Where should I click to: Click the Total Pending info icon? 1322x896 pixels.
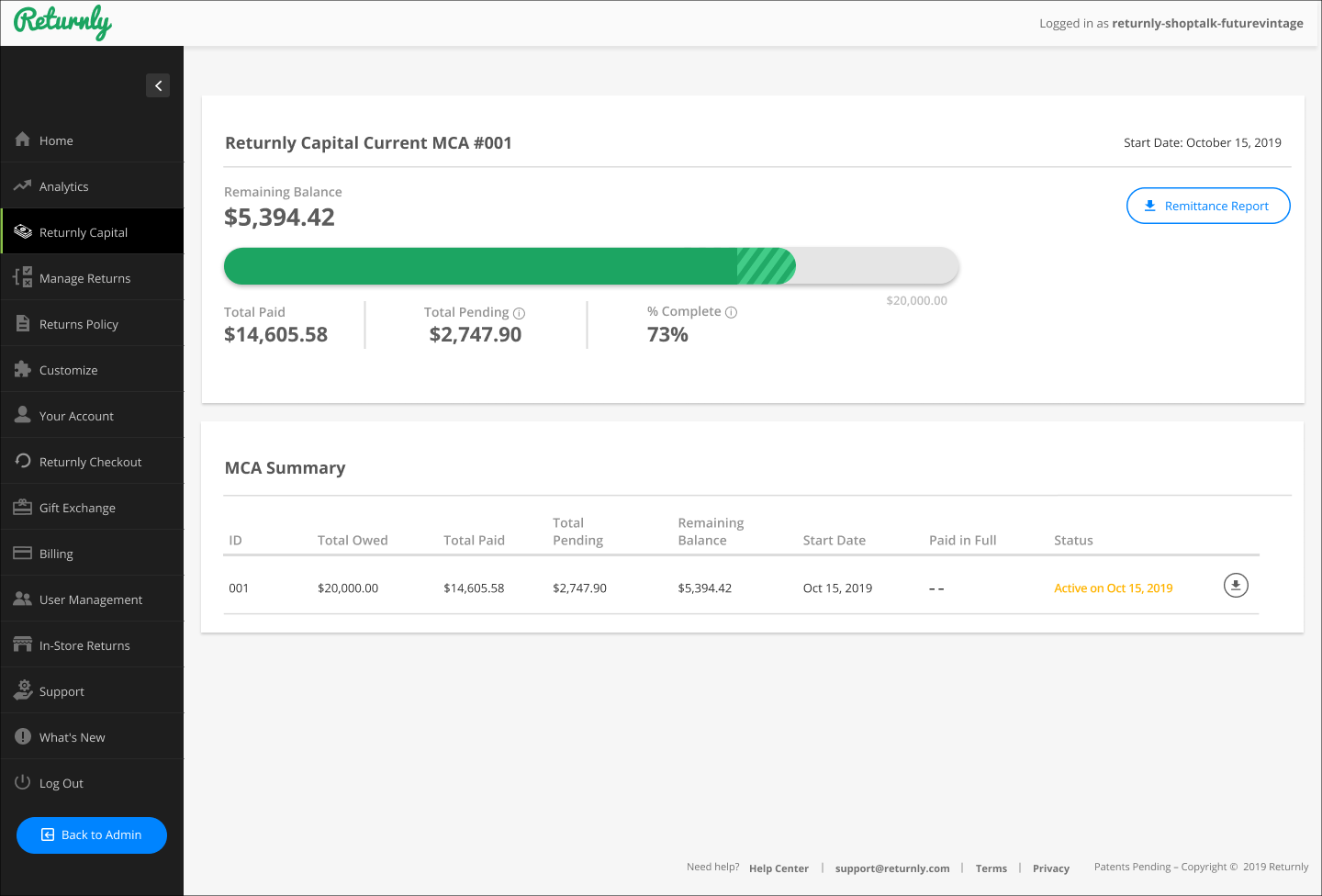pos(520,313)
